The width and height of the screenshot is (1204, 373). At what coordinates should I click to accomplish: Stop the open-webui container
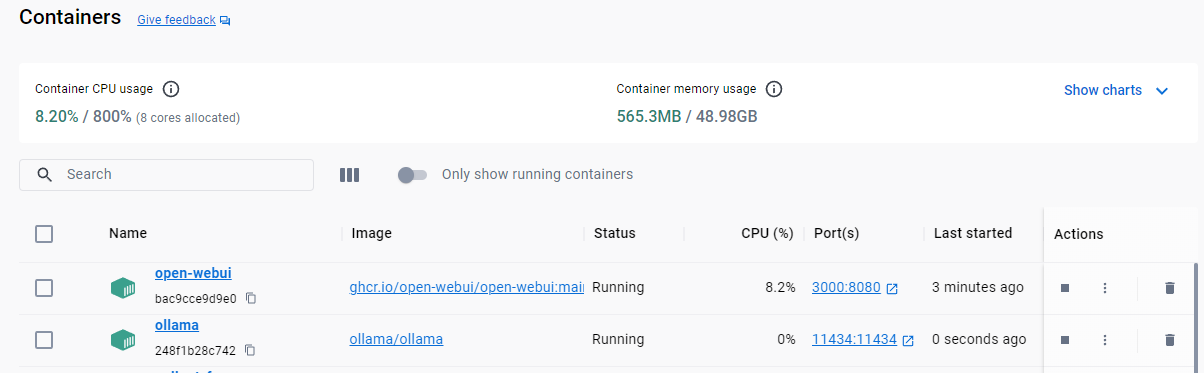pos(1065,288)
